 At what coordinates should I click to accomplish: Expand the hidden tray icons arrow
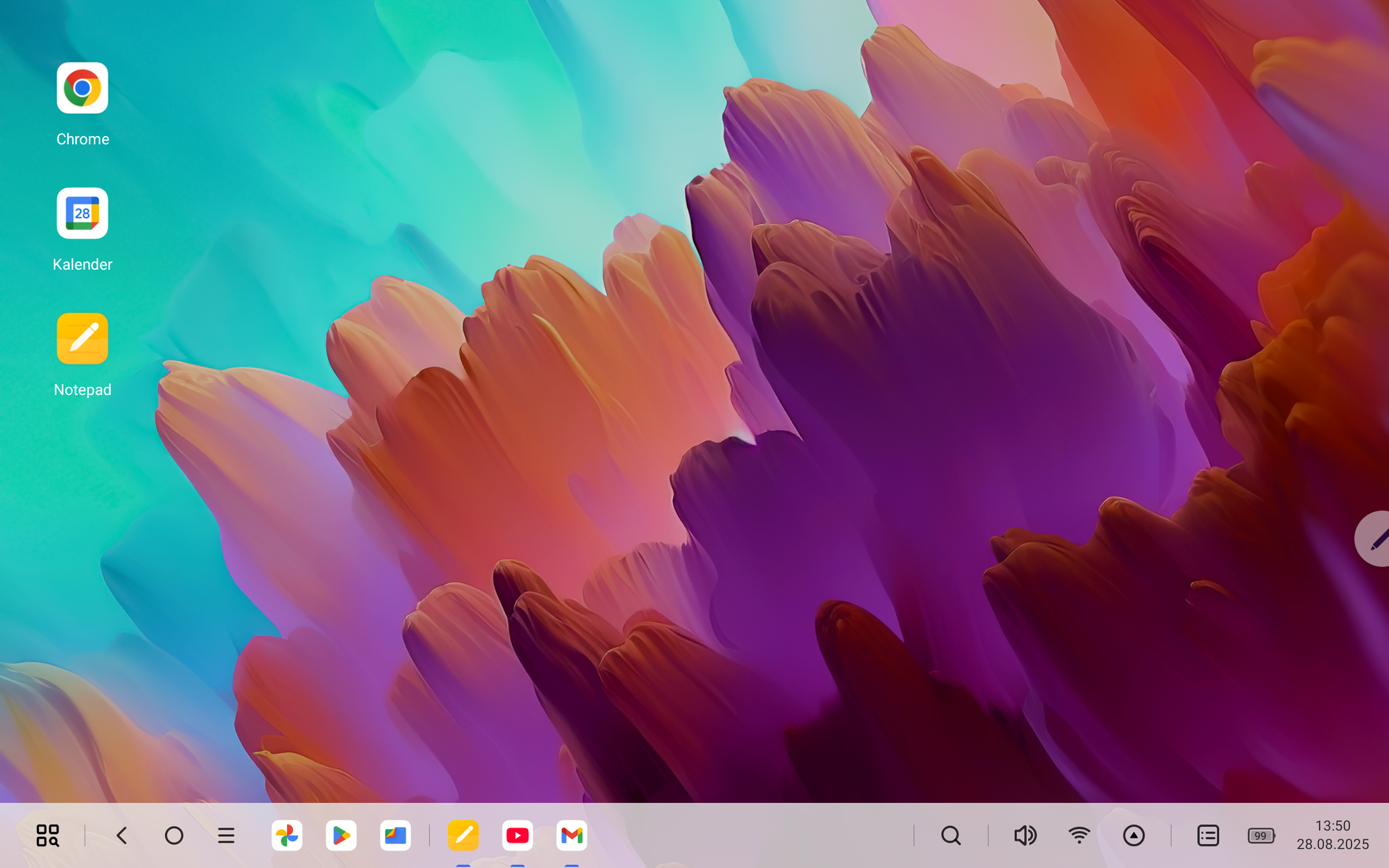tap(1134, 835)
